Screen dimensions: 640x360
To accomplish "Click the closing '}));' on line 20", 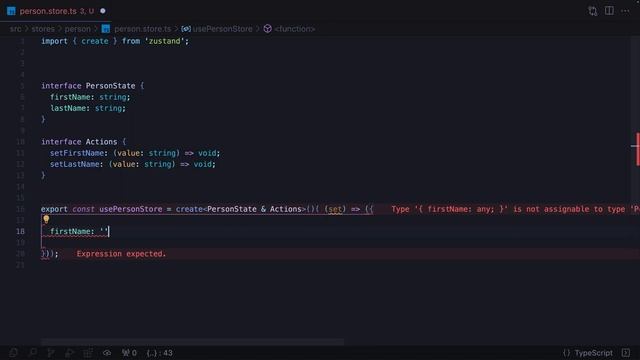I will point(49,253).
